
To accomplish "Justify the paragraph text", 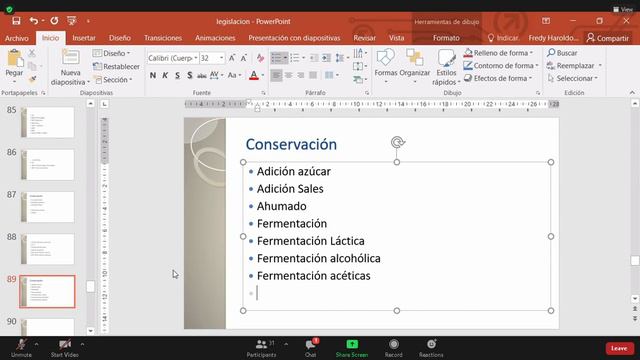I will pos(313,75).
